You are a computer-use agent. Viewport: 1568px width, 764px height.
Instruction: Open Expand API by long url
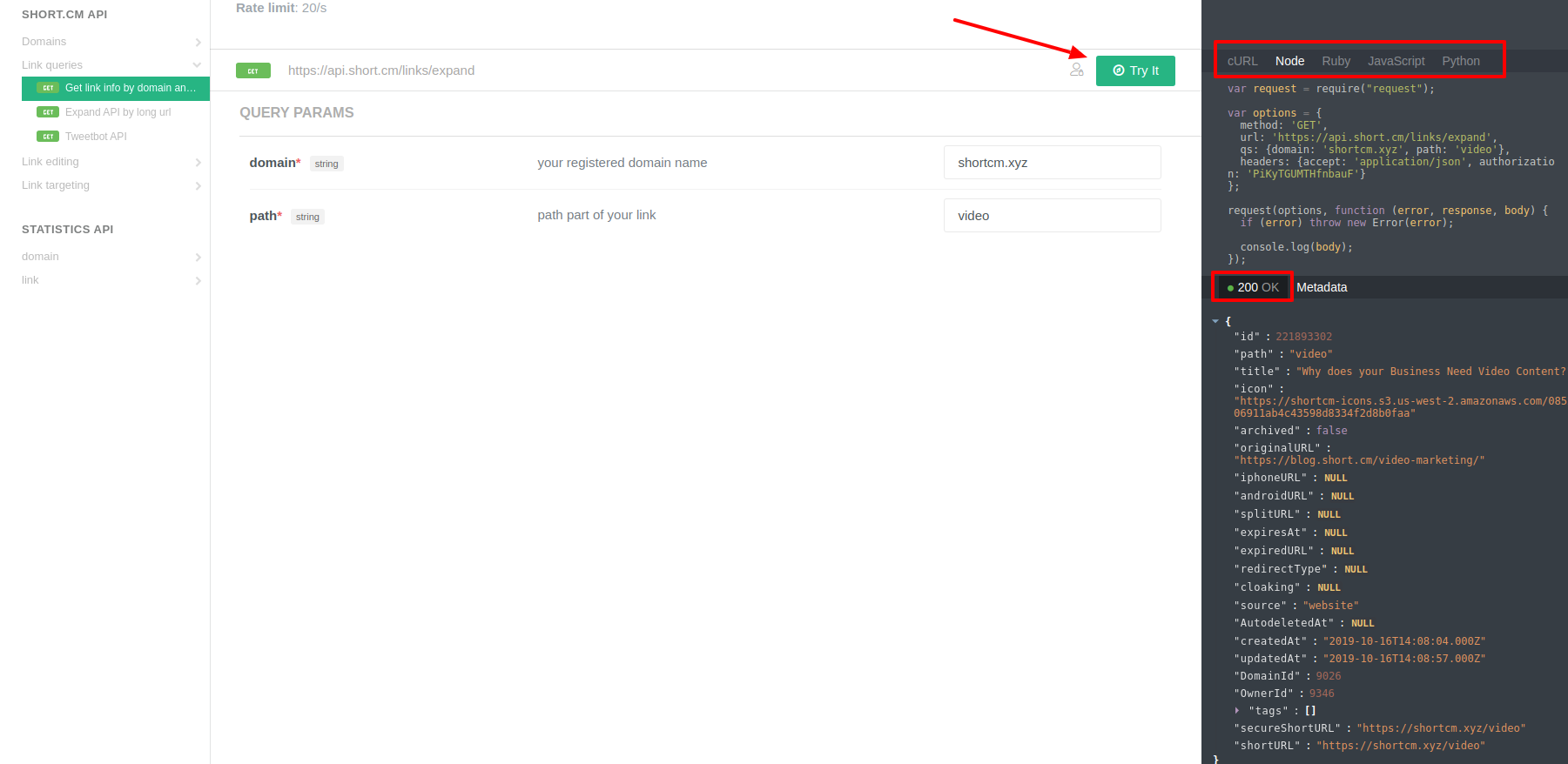(118, 112)
